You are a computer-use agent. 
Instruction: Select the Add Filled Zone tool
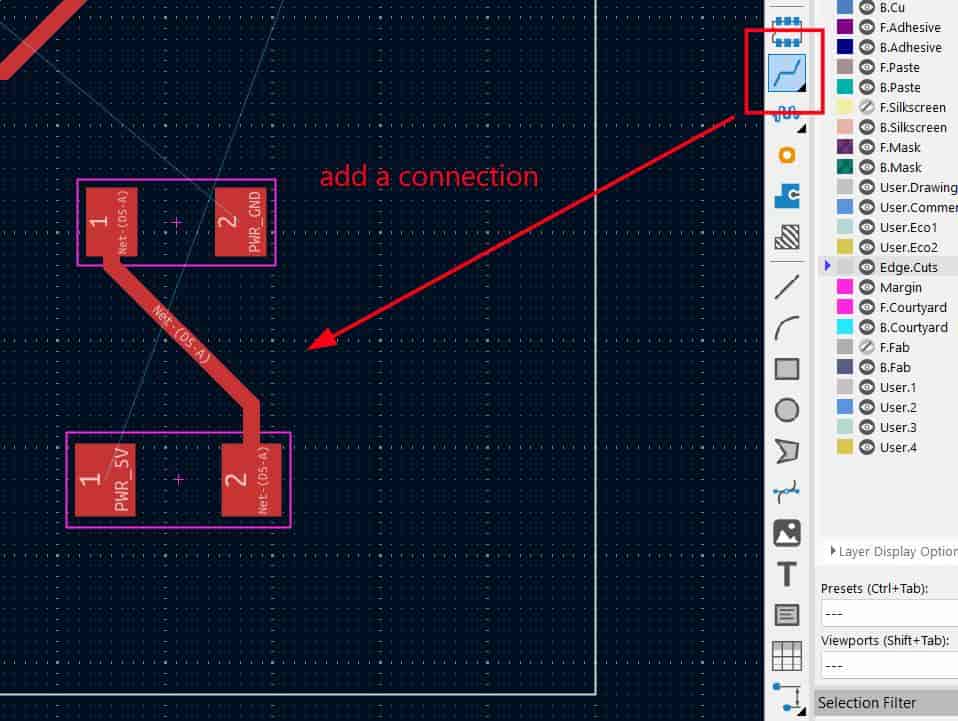pos(787,196)
